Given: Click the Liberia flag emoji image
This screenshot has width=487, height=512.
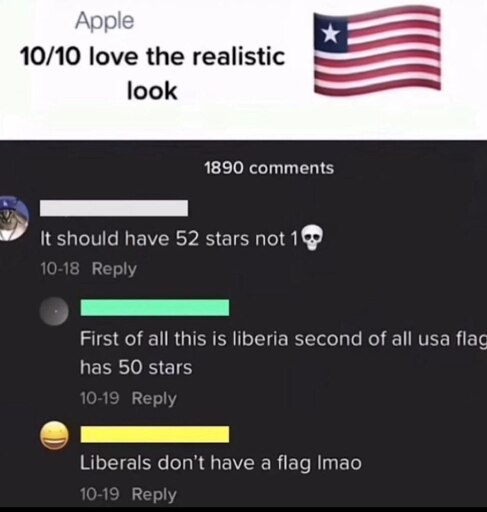Looking at the screenshot, I should (377, 51).
